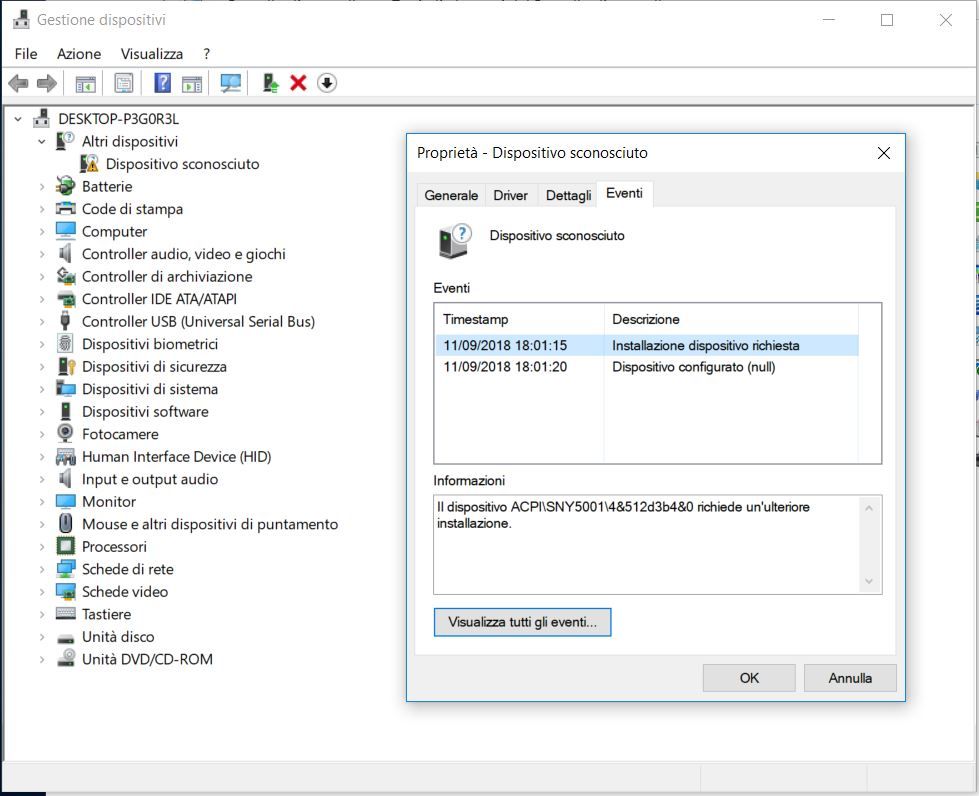Click the update driver toolbar icon
This screenshot has height=796, width=979.
click(270, 83)
